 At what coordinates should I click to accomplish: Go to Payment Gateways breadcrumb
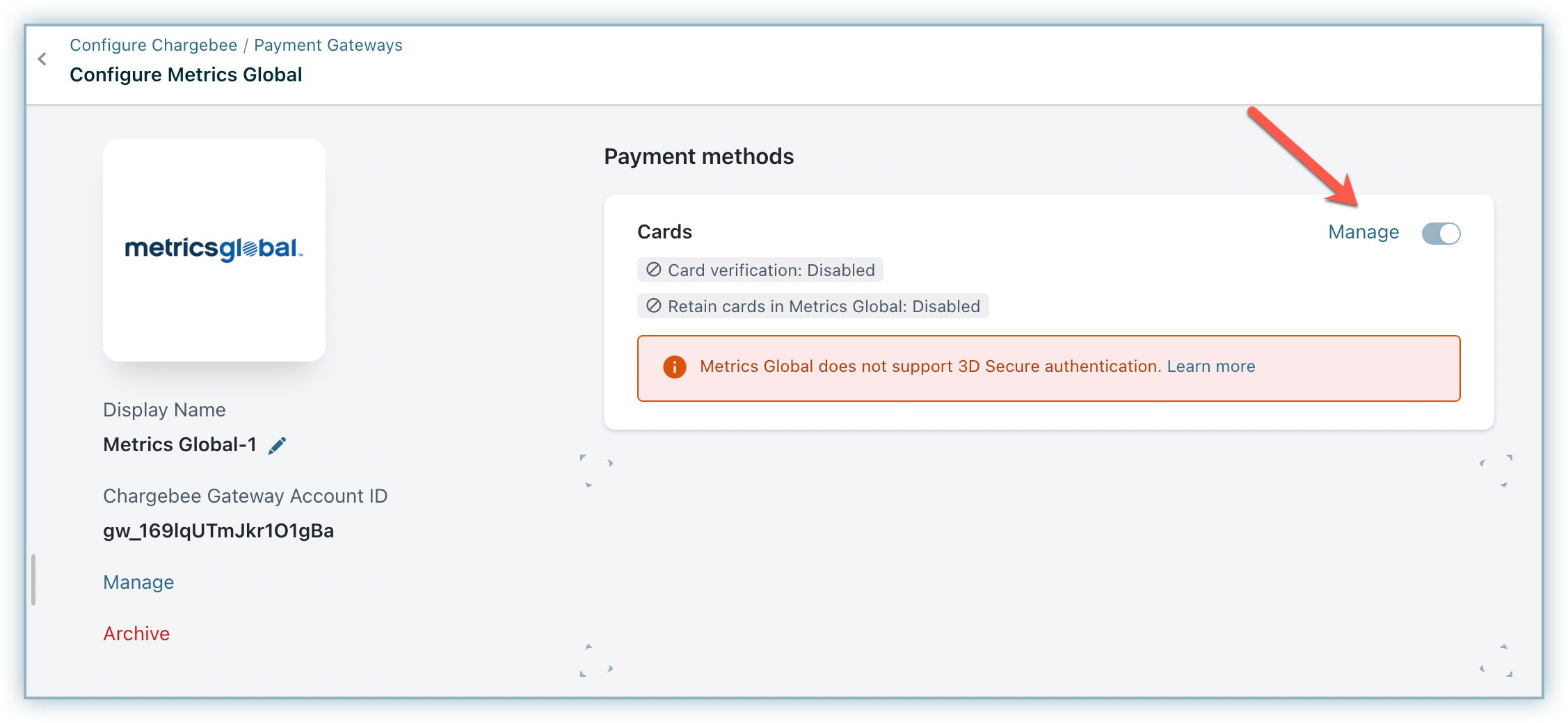328,45
